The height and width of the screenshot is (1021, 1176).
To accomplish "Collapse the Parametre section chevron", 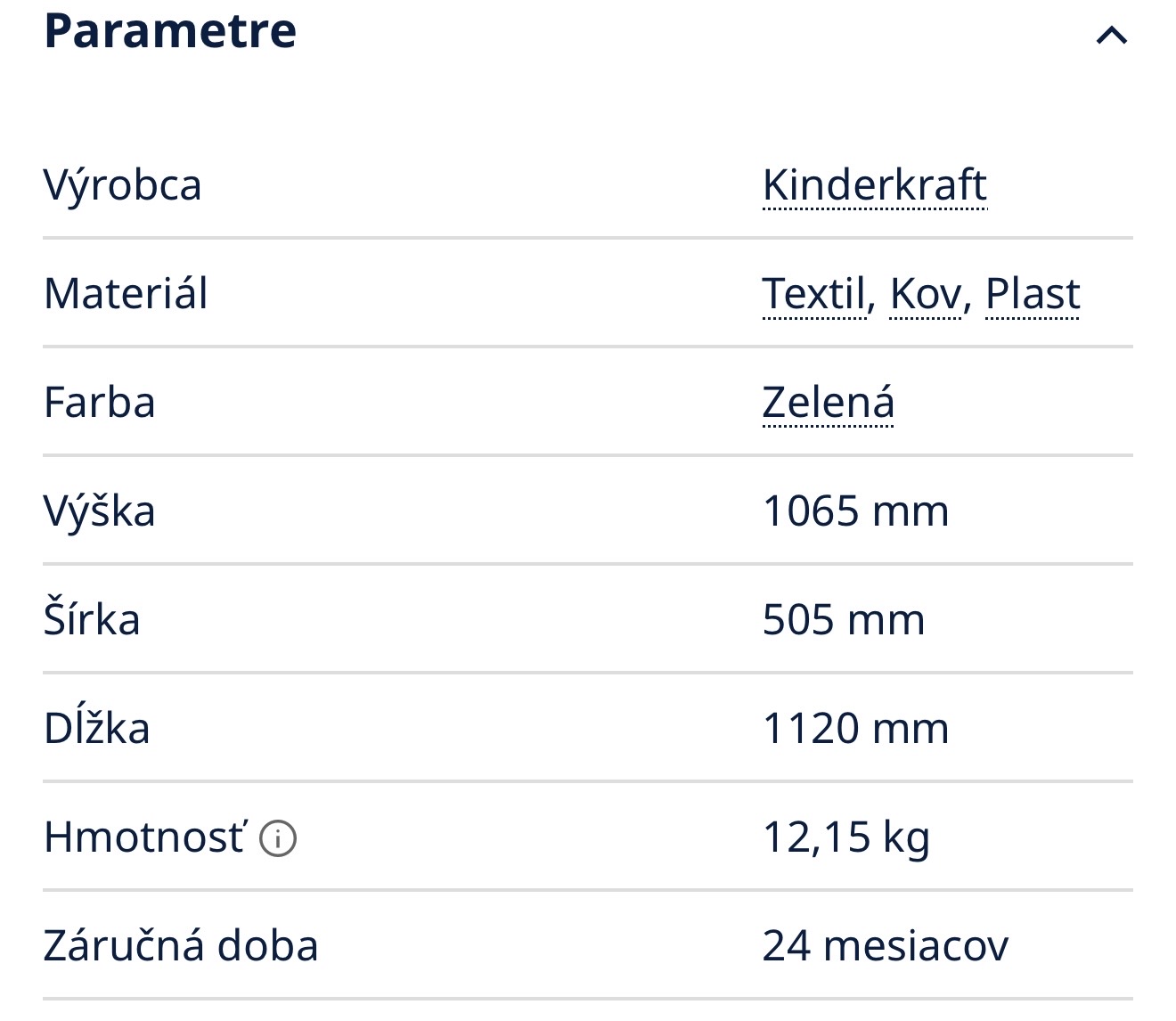I will click(x=1111, y=36).
